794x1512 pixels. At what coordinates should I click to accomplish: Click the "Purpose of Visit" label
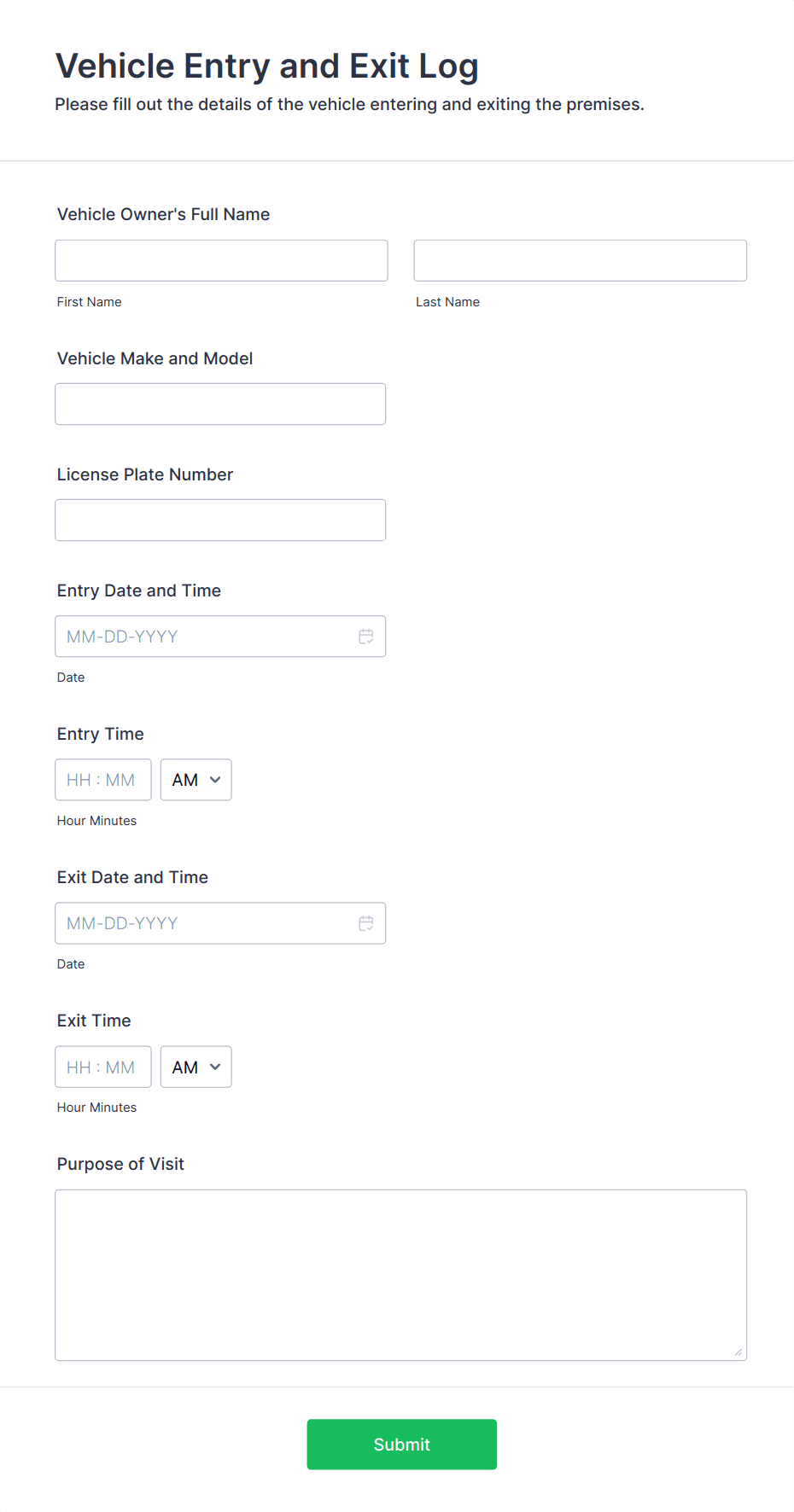click(x=120, y=1164)
